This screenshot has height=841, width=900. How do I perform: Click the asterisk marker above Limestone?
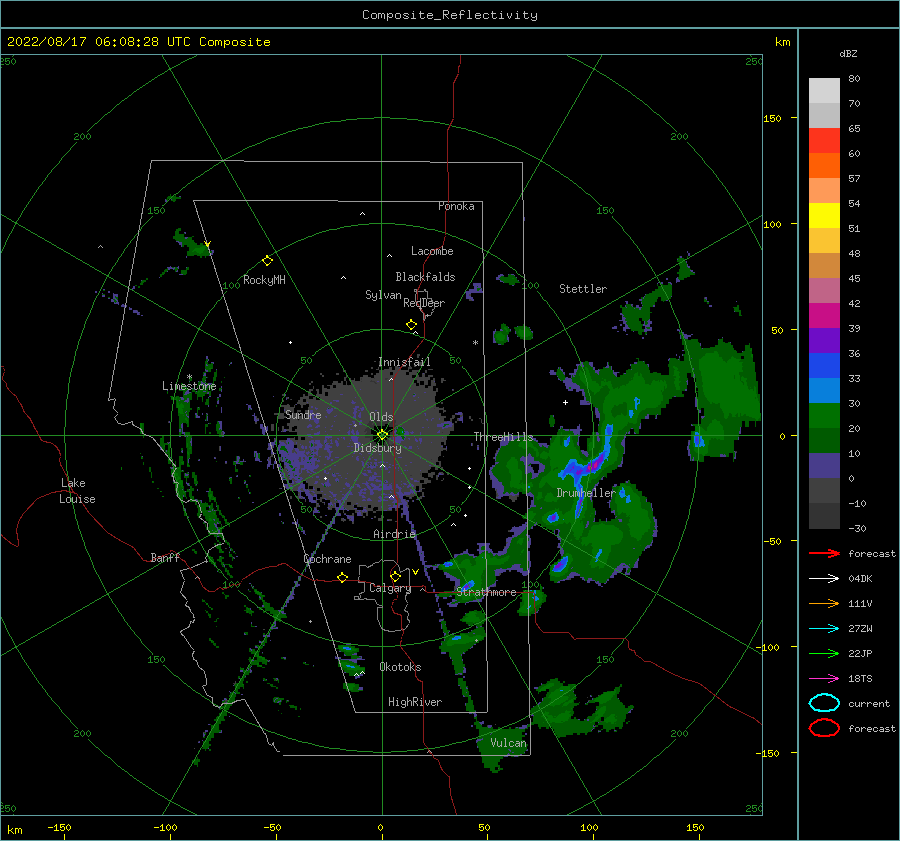pos(189,377)
